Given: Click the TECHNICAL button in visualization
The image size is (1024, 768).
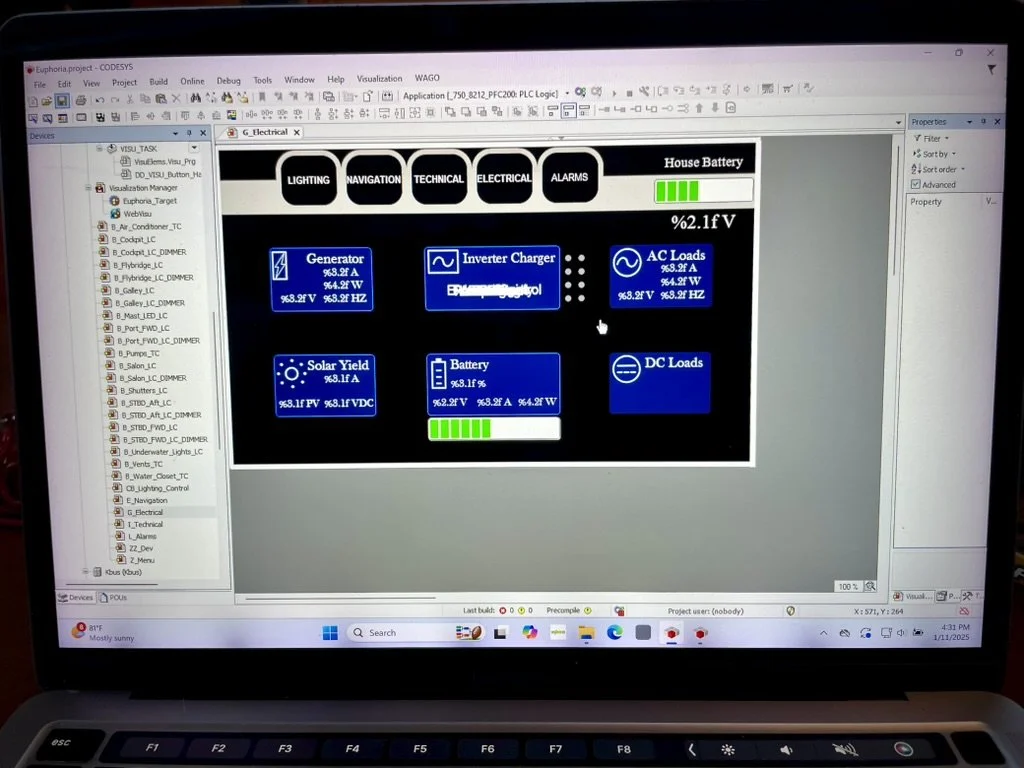Looking at the screenshot, I should click(438, 178).
